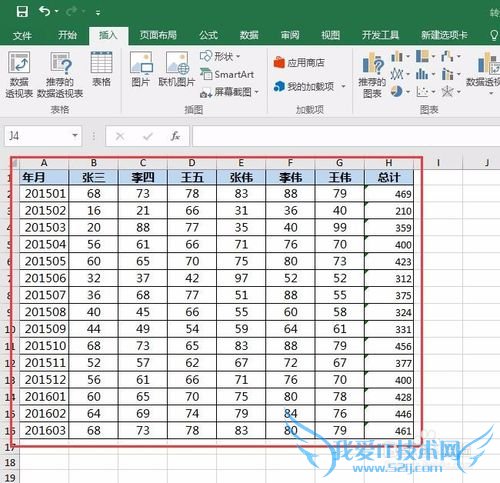The image size is (500, 483).
Task: Click the Tell Me lightbulb icon
Action: point(494,35)
